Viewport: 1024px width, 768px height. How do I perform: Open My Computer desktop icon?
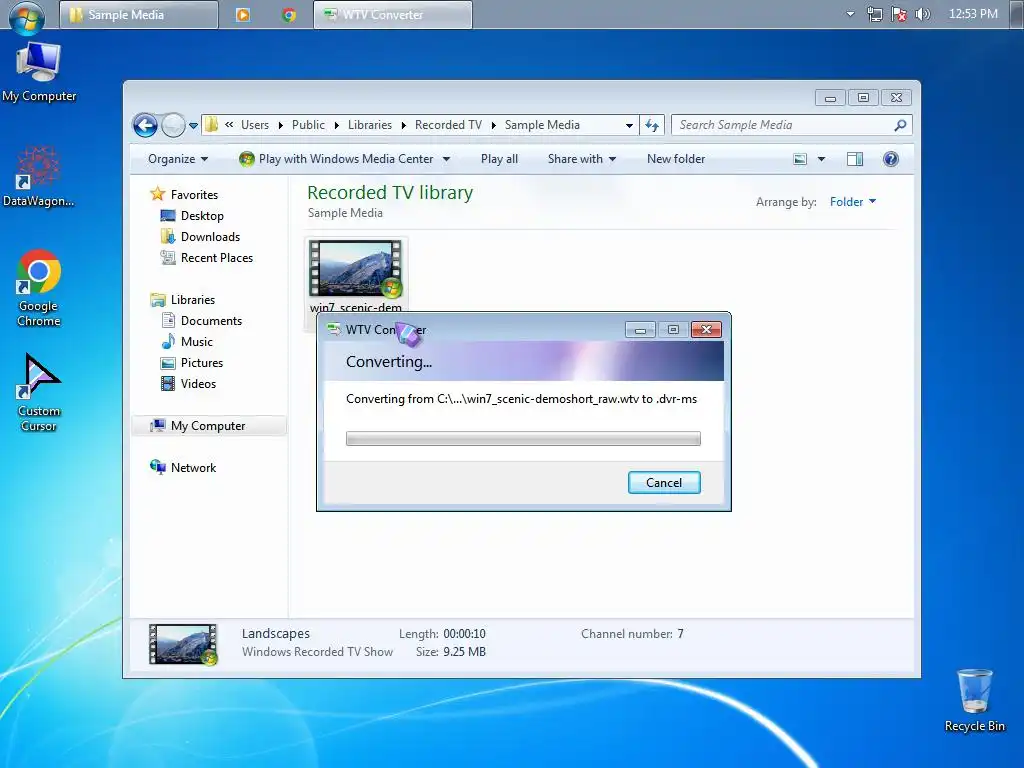point(39,72)
